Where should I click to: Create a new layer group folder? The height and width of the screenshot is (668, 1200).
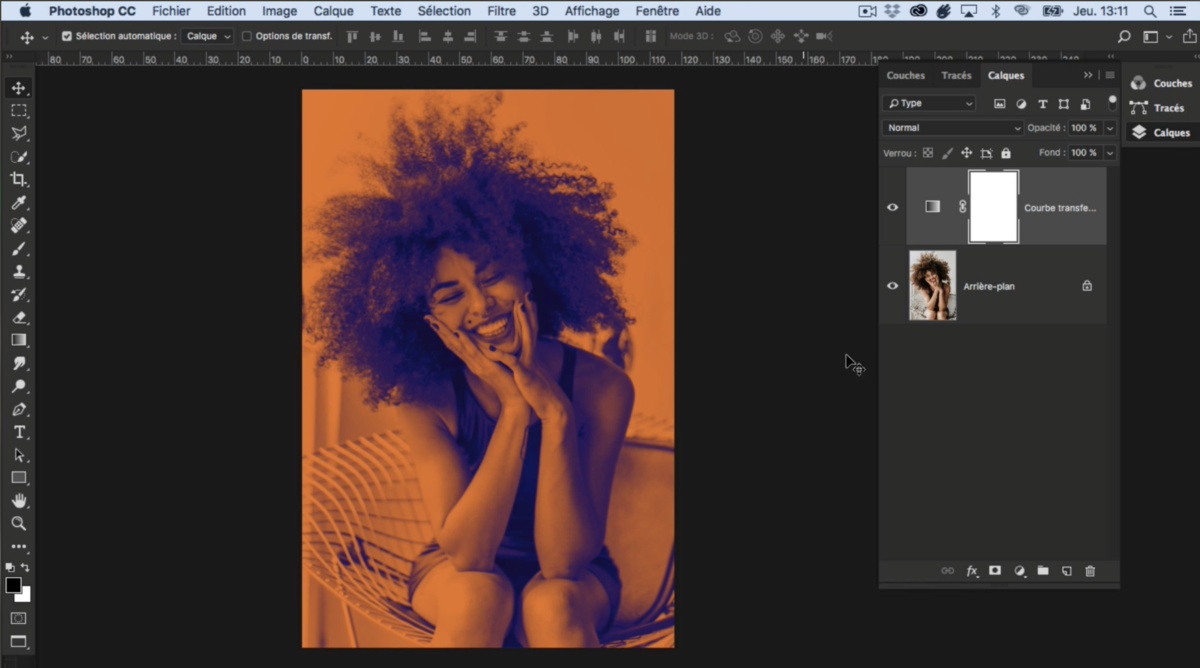click(x=1042, y=571)
